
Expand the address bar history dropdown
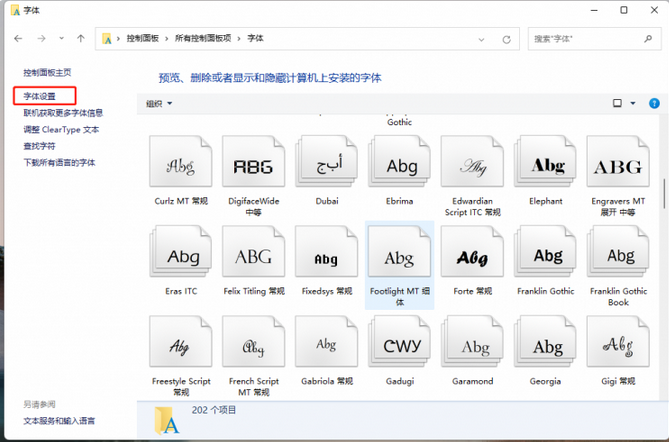point(481,40)
